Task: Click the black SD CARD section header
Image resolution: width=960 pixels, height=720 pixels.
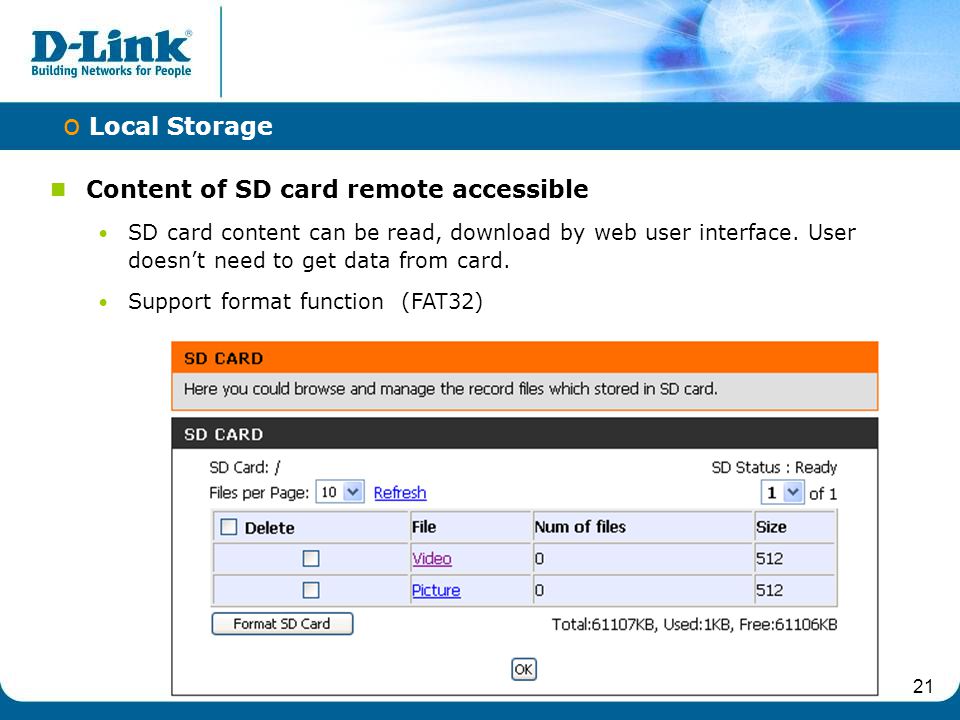Action: click(x=525, y=434)
